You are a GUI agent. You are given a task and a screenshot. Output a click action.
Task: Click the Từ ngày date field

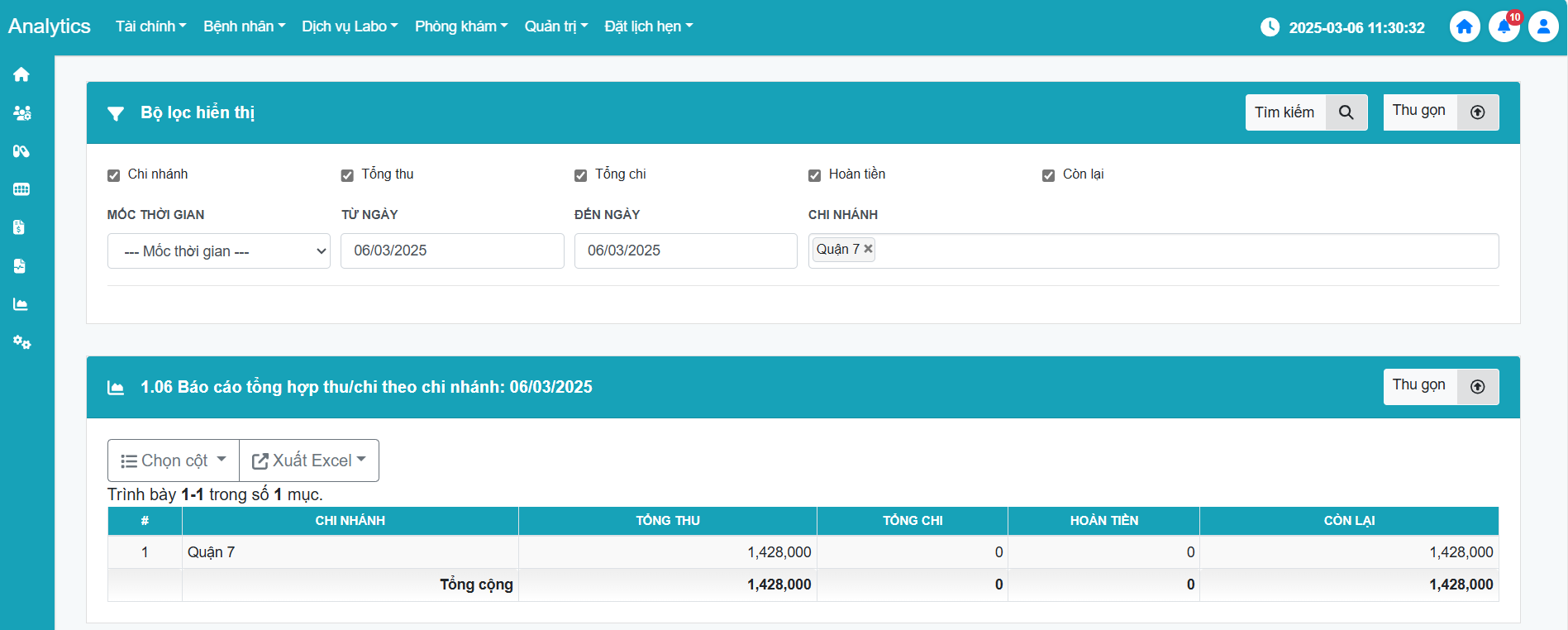click(x=452, y=251)
